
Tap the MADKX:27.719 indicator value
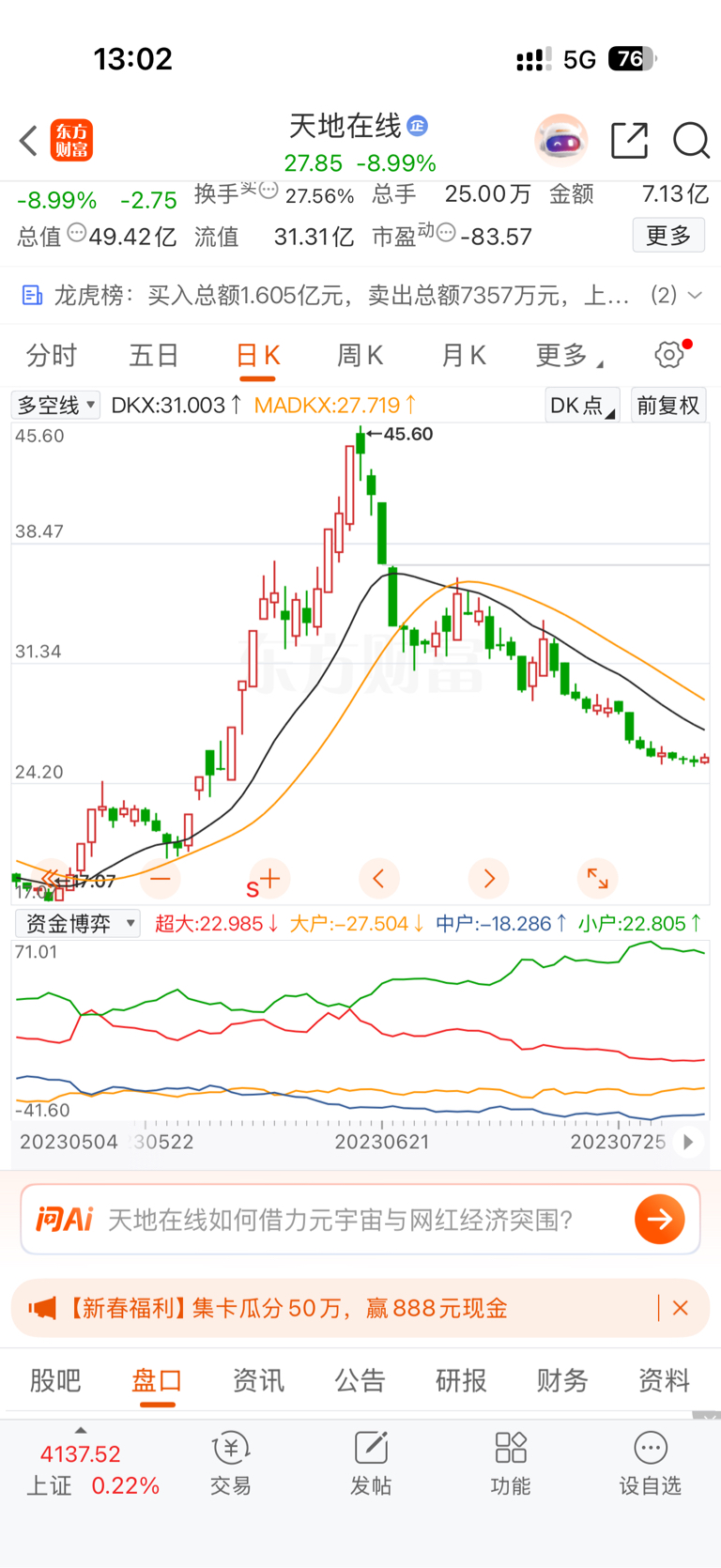coord(335,405)
